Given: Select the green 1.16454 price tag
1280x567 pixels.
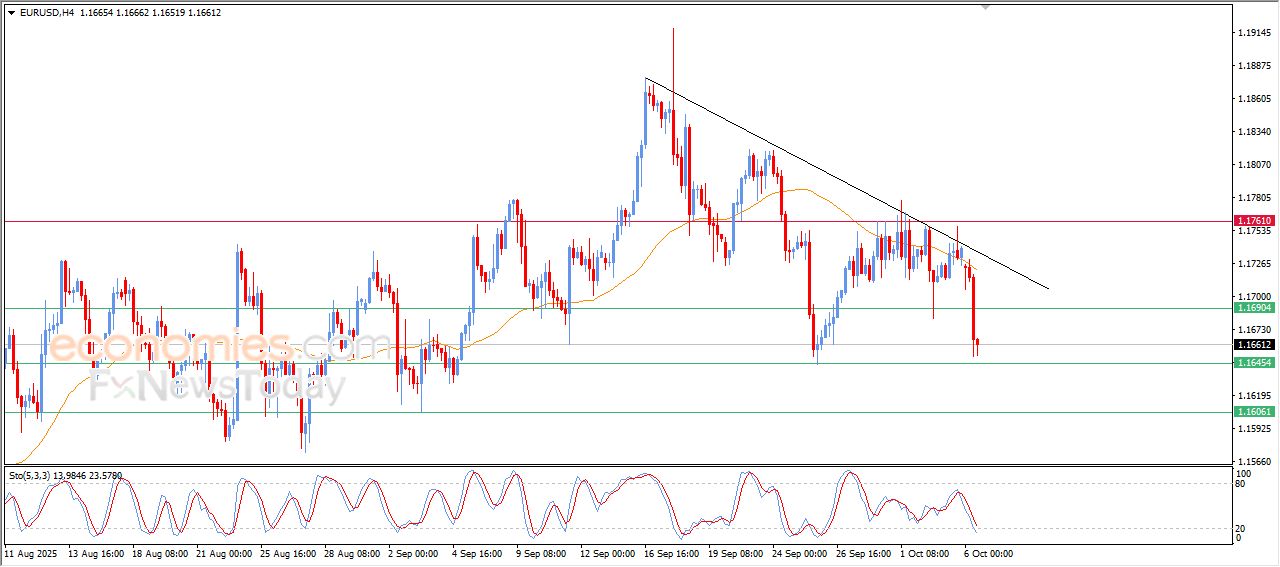Looking at the screenshot, I should click(x=1253, y=363).
